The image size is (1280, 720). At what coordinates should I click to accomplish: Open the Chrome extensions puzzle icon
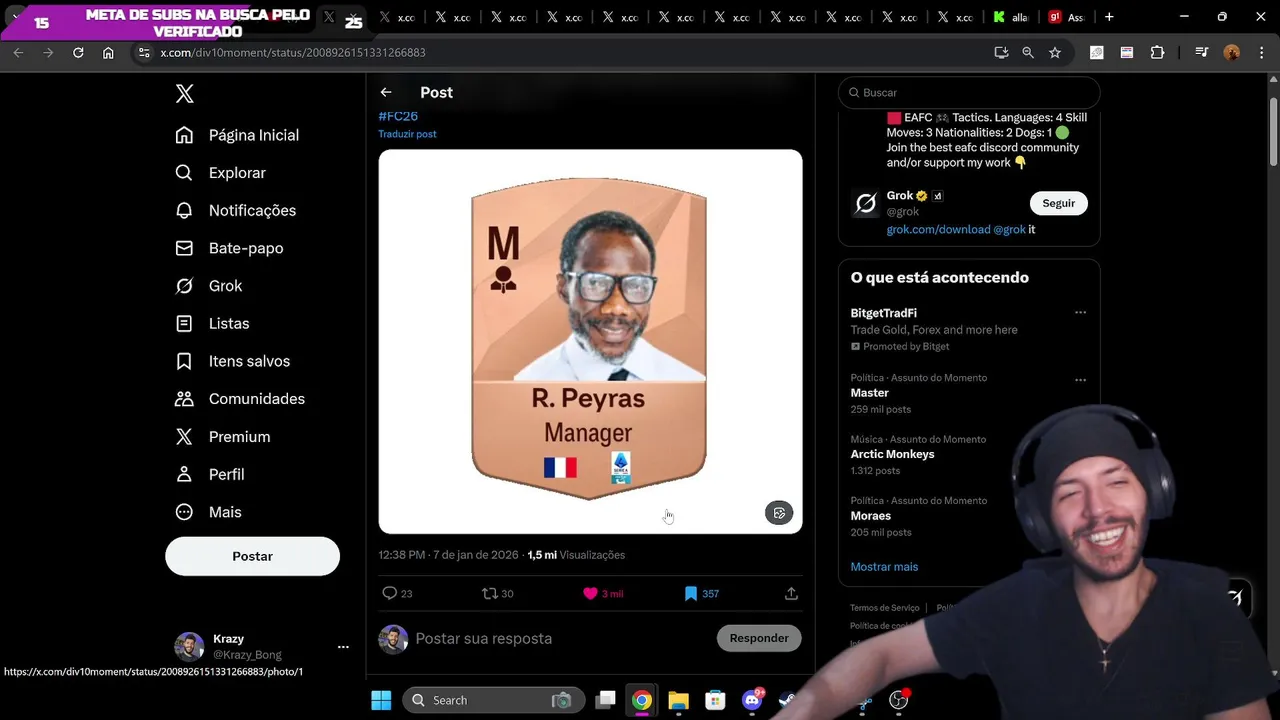1157,52
